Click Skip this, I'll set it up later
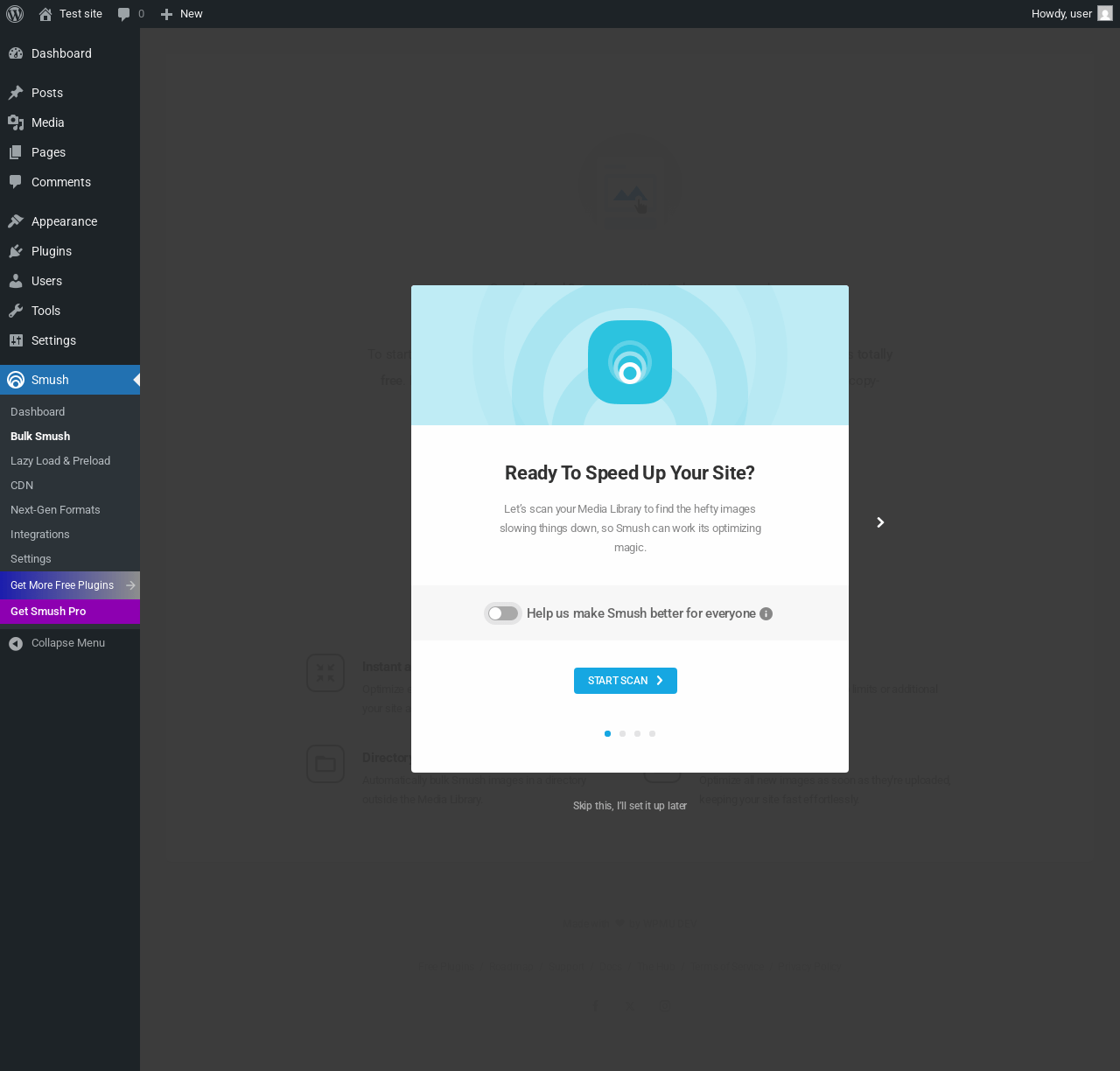Screen dimensions: 1120x1071 630,806
